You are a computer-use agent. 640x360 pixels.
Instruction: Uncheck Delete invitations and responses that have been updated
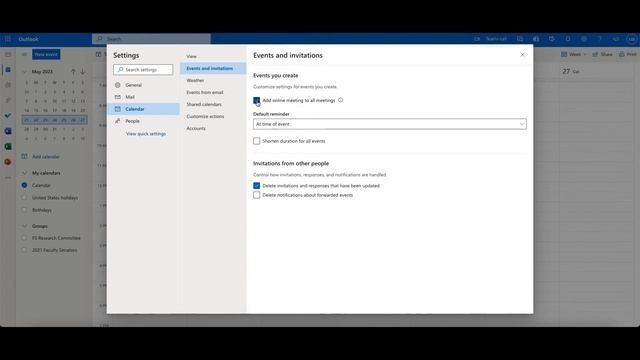tap(256, 186)
